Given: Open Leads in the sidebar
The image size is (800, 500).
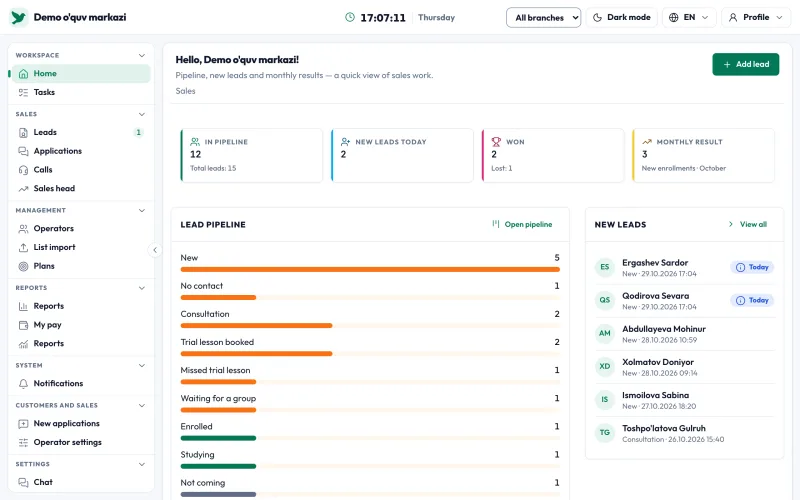Looking at the screenshot, I should 81,132.
